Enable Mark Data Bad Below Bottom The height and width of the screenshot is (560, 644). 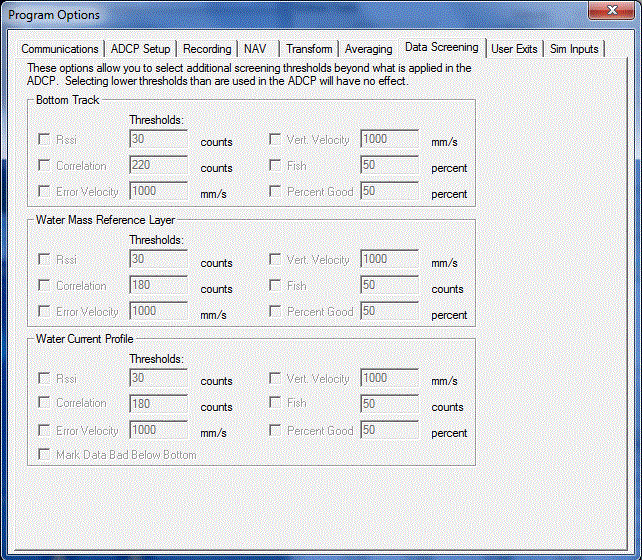[44, 455]
